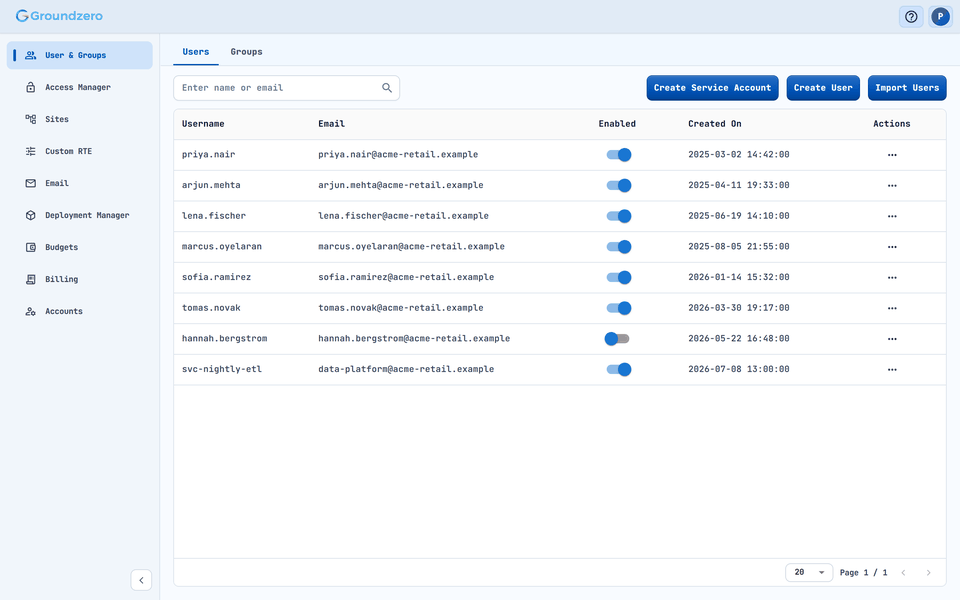Turn off marcus.oyelaran enabled switch
This screenshot has height=600, width=960.
click(x=618, y=247)
